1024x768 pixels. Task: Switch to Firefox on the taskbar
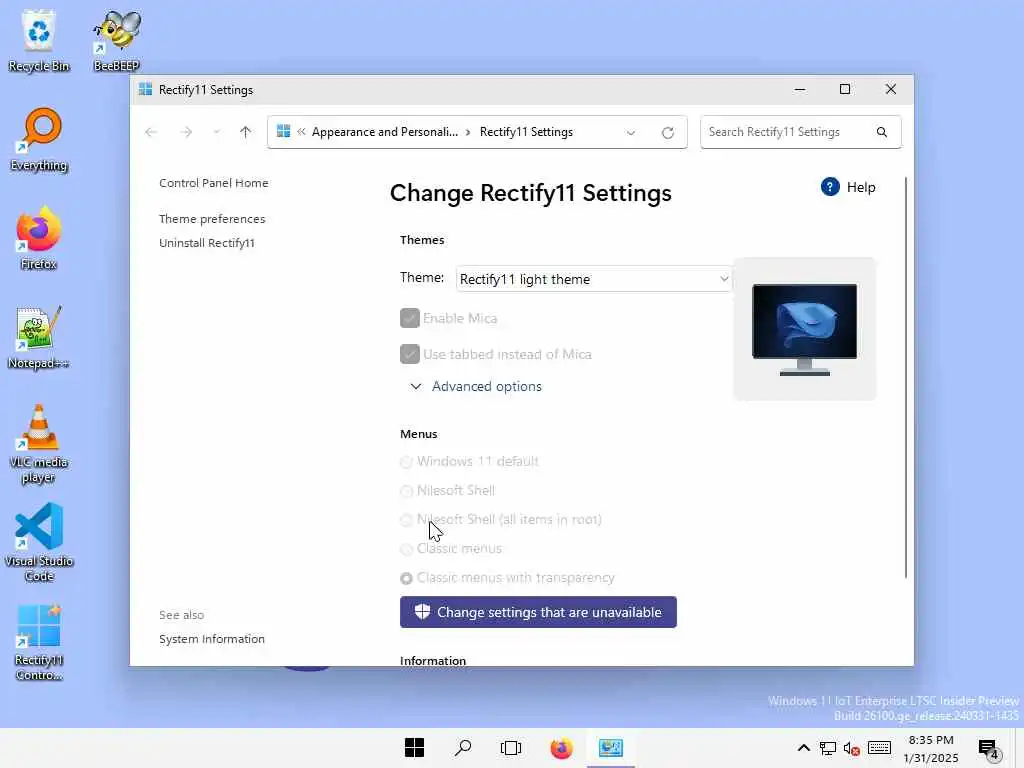(x=561, y=748)
